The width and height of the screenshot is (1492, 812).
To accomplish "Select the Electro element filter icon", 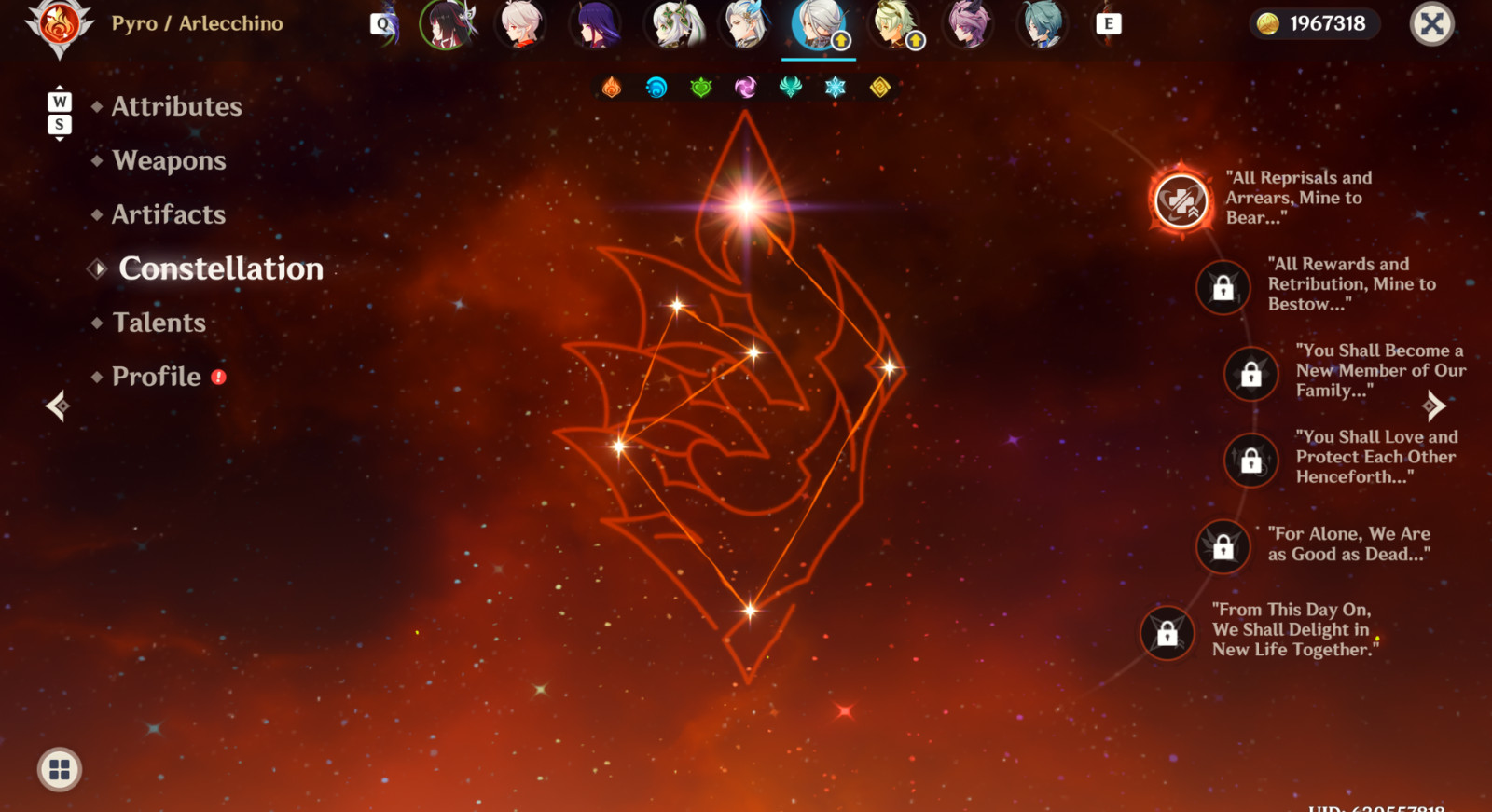I will click(x=746, y=88).
